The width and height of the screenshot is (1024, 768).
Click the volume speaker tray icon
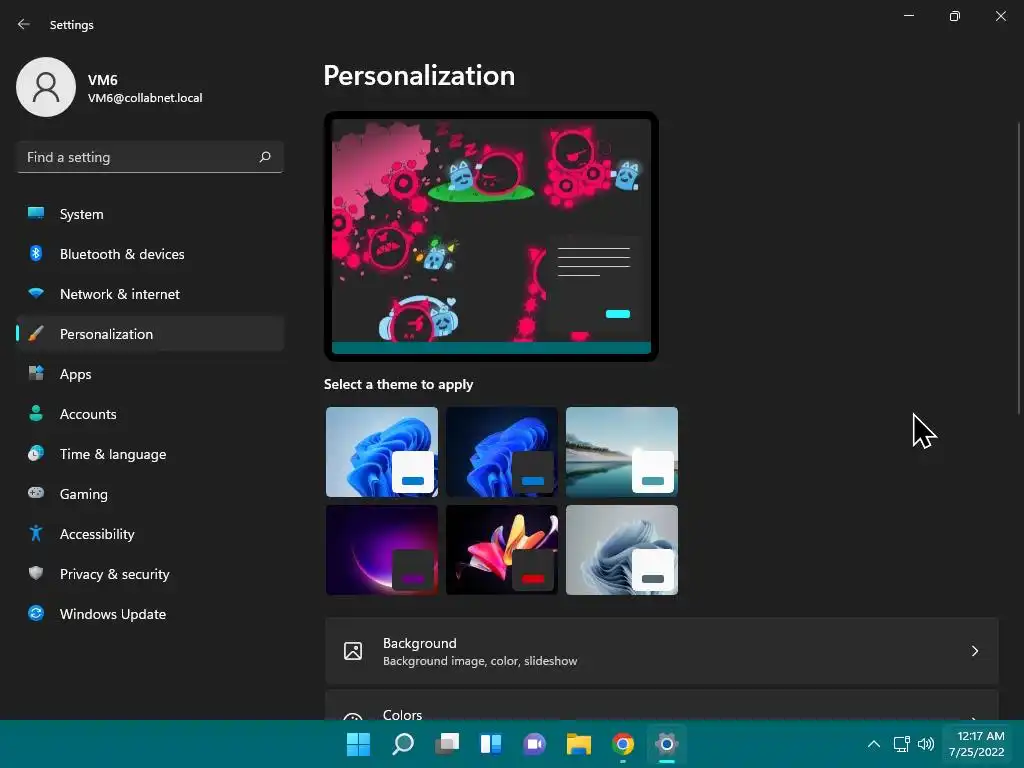pyautogui.click(x=925, y=744)
